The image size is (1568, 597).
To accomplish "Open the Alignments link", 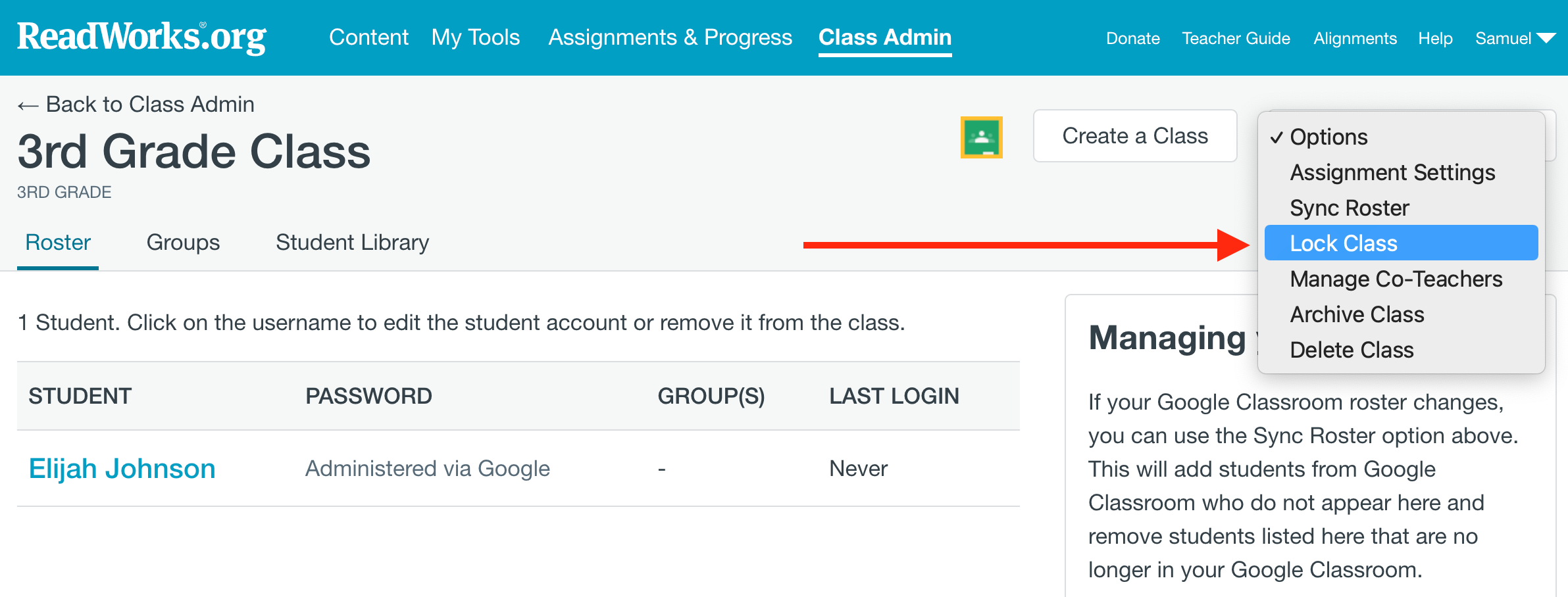I will coord(1355,38).
